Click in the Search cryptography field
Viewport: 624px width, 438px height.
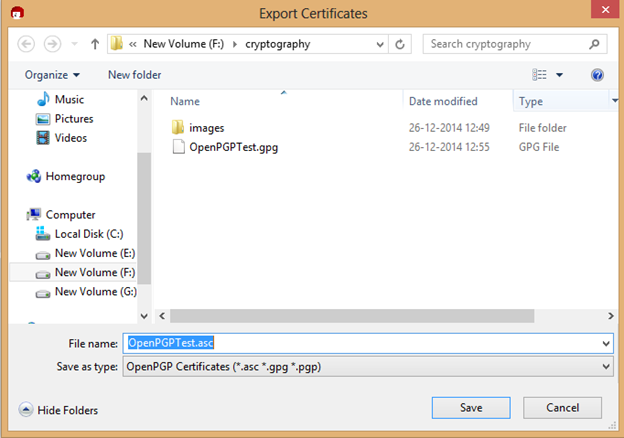point(505,44)
